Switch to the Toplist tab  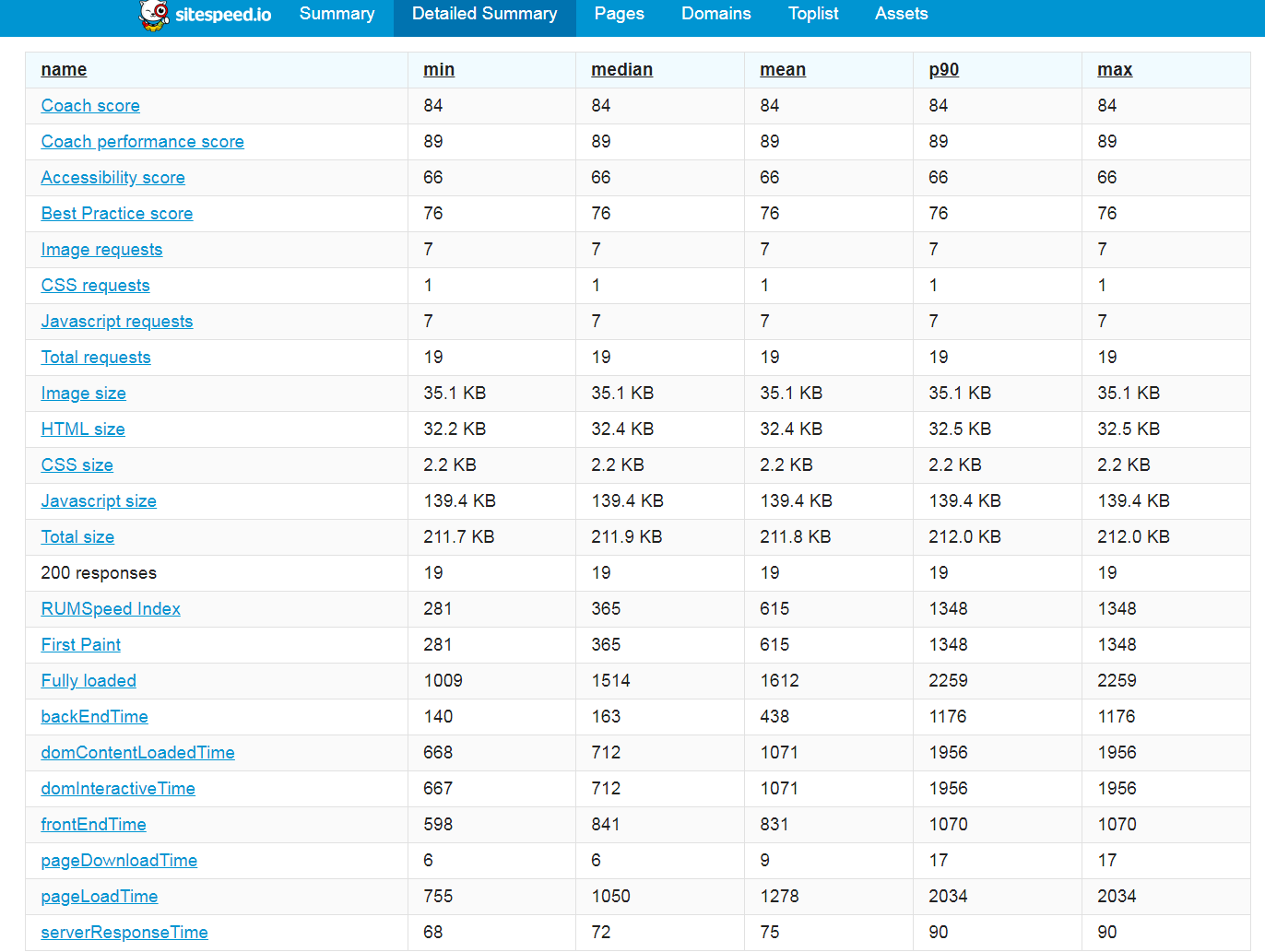pyautogui.click(x=813, y=14)
